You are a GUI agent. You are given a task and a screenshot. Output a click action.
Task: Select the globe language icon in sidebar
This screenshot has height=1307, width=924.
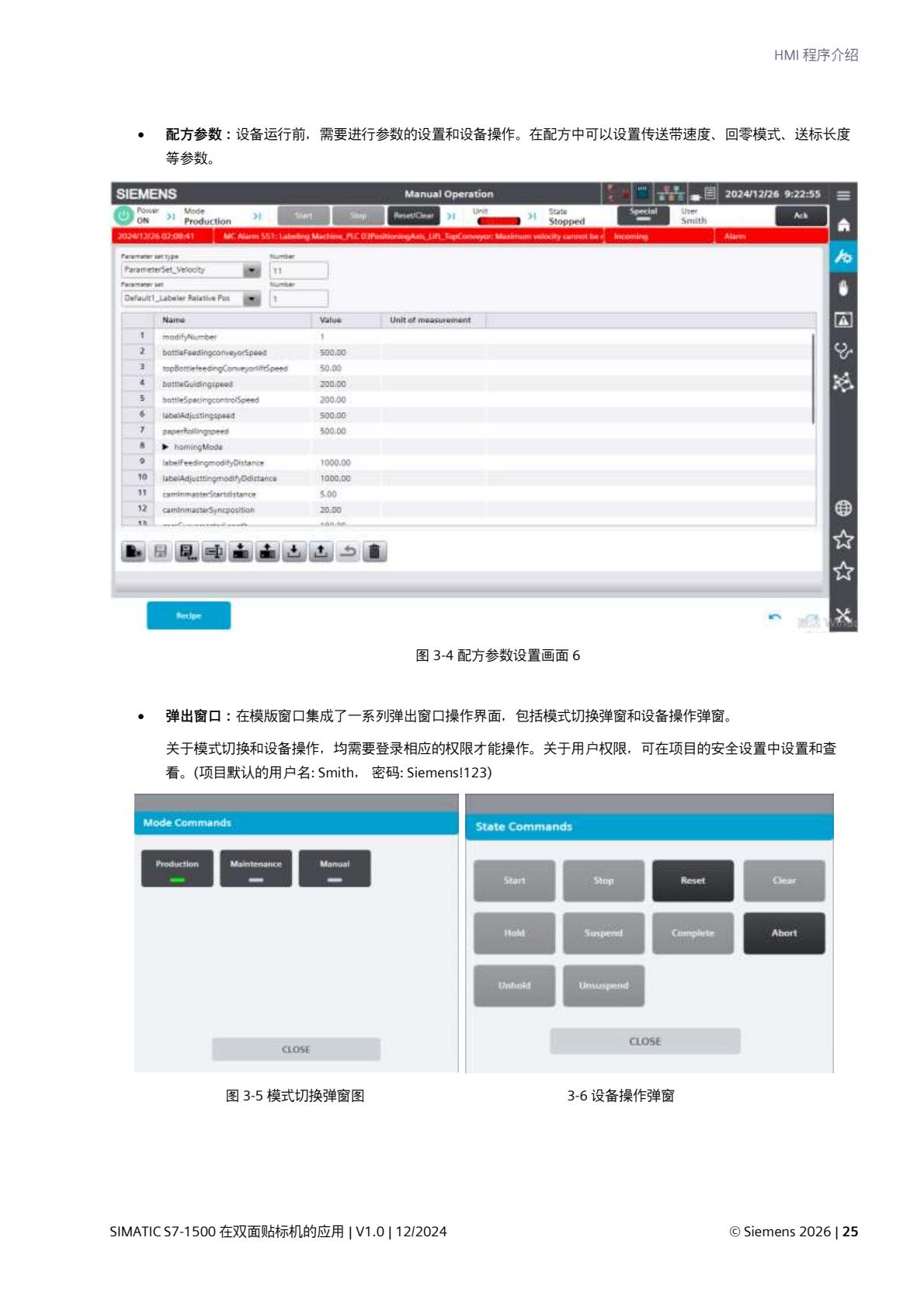pyautogui.click(x=843, y=509)
